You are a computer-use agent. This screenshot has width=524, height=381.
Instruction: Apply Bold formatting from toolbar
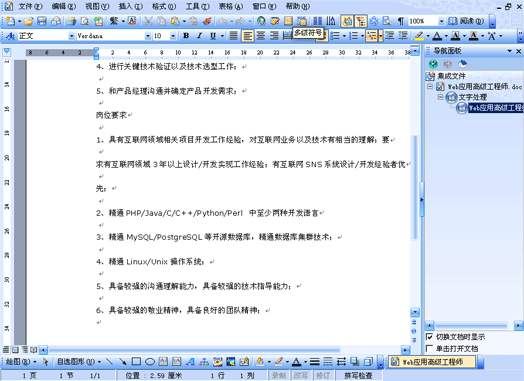186,35
